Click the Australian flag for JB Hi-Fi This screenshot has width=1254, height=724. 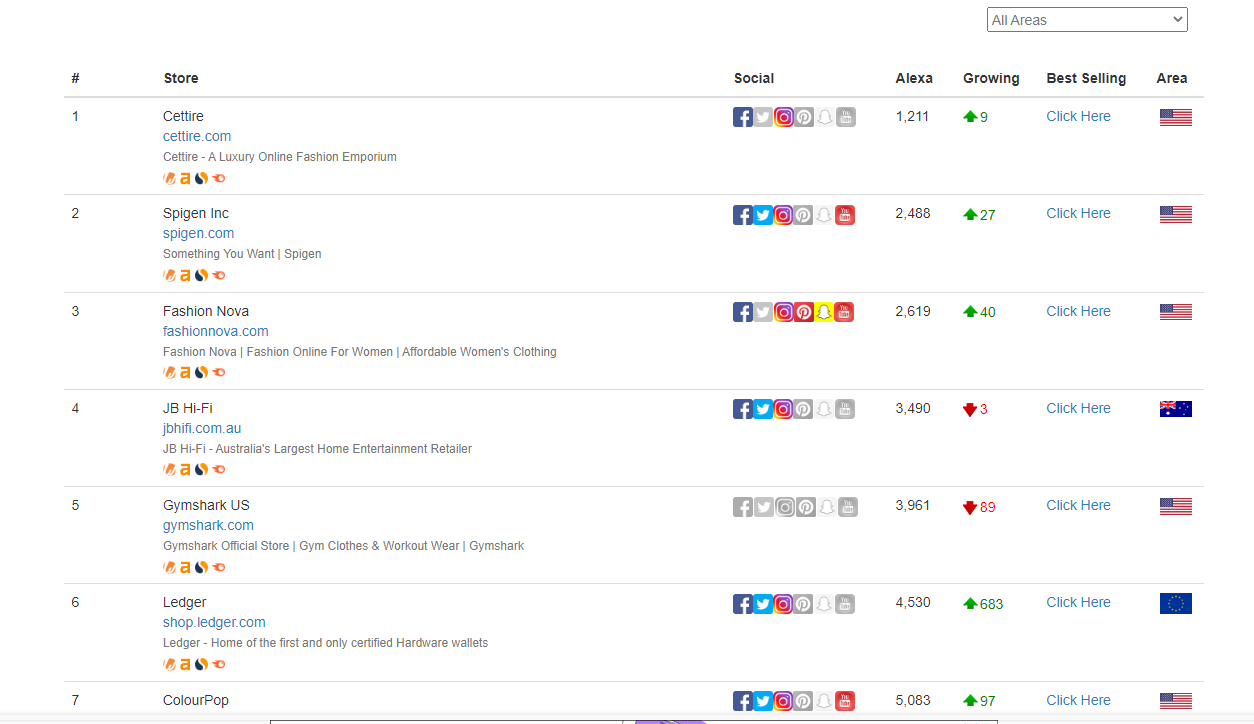tap(1175, 409)
